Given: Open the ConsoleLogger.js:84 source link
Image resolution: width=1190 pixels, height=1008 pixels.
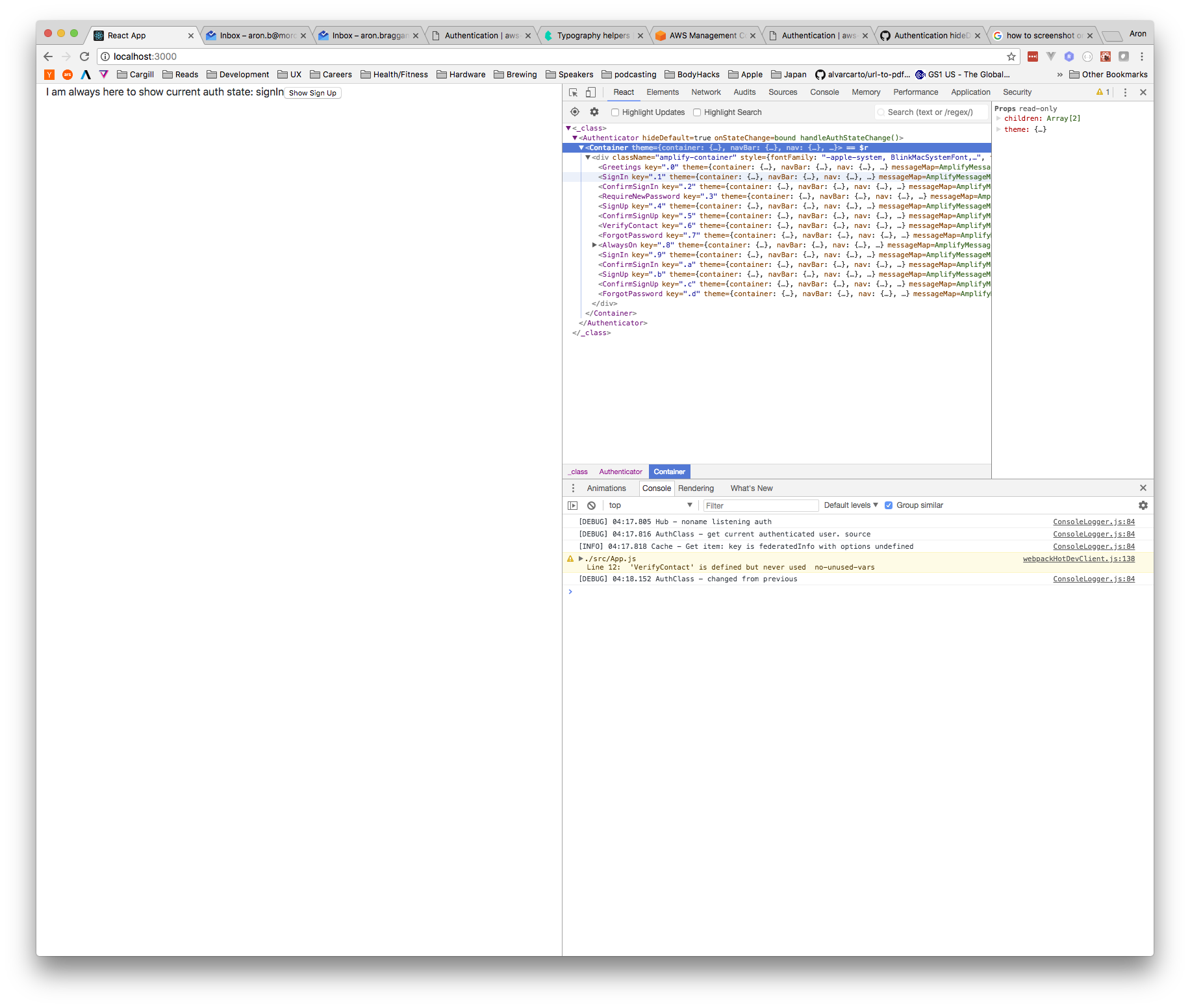Looking at the screenshot, I should point(1093,522).
